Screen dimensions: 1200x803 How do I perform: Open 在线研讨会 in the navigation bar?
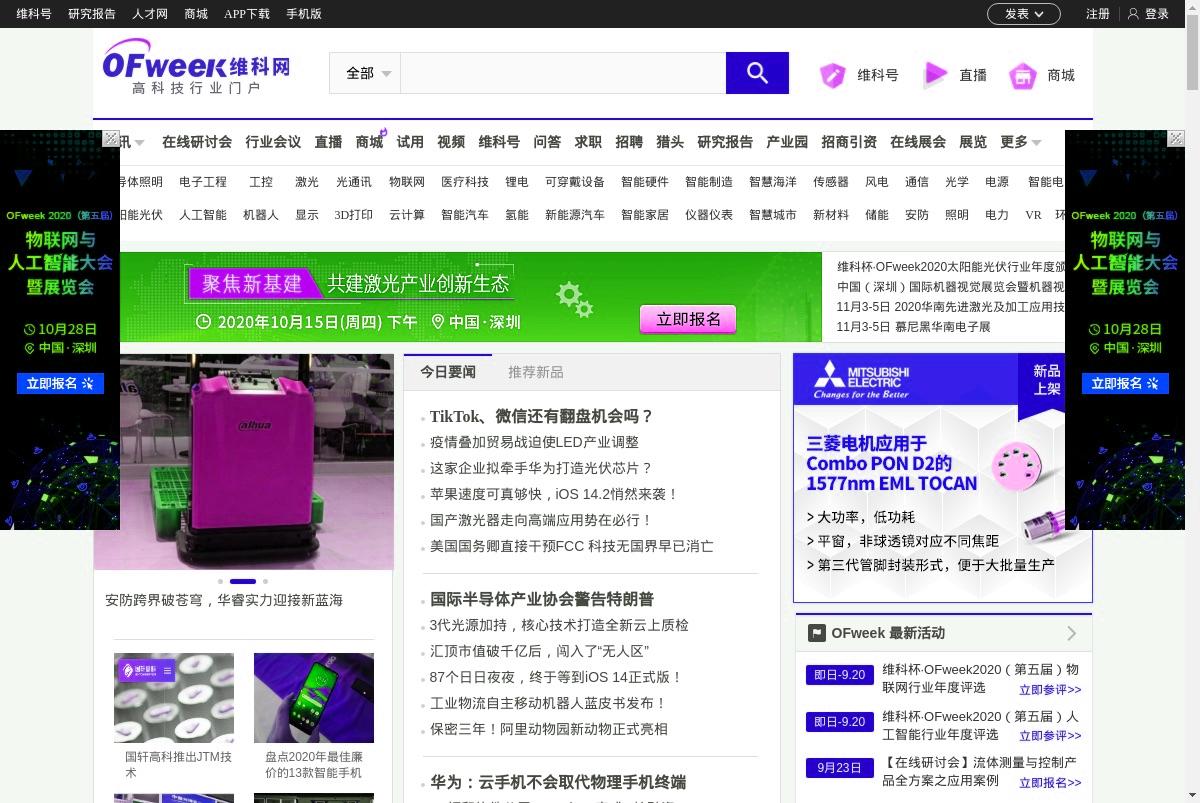[197, 142]
